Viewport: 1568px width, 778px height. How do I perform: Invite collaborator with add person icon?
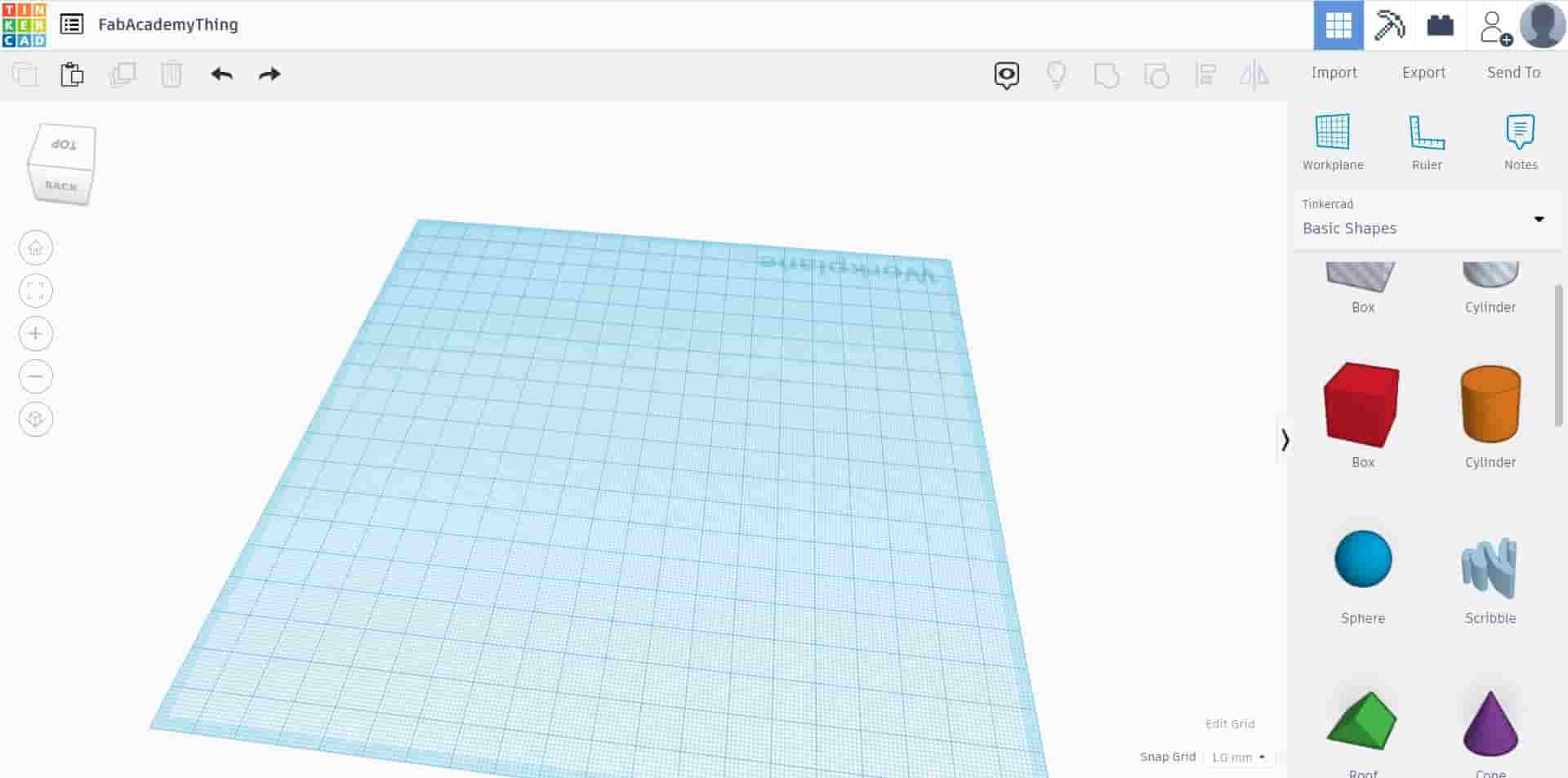[x=1495, y=27]
